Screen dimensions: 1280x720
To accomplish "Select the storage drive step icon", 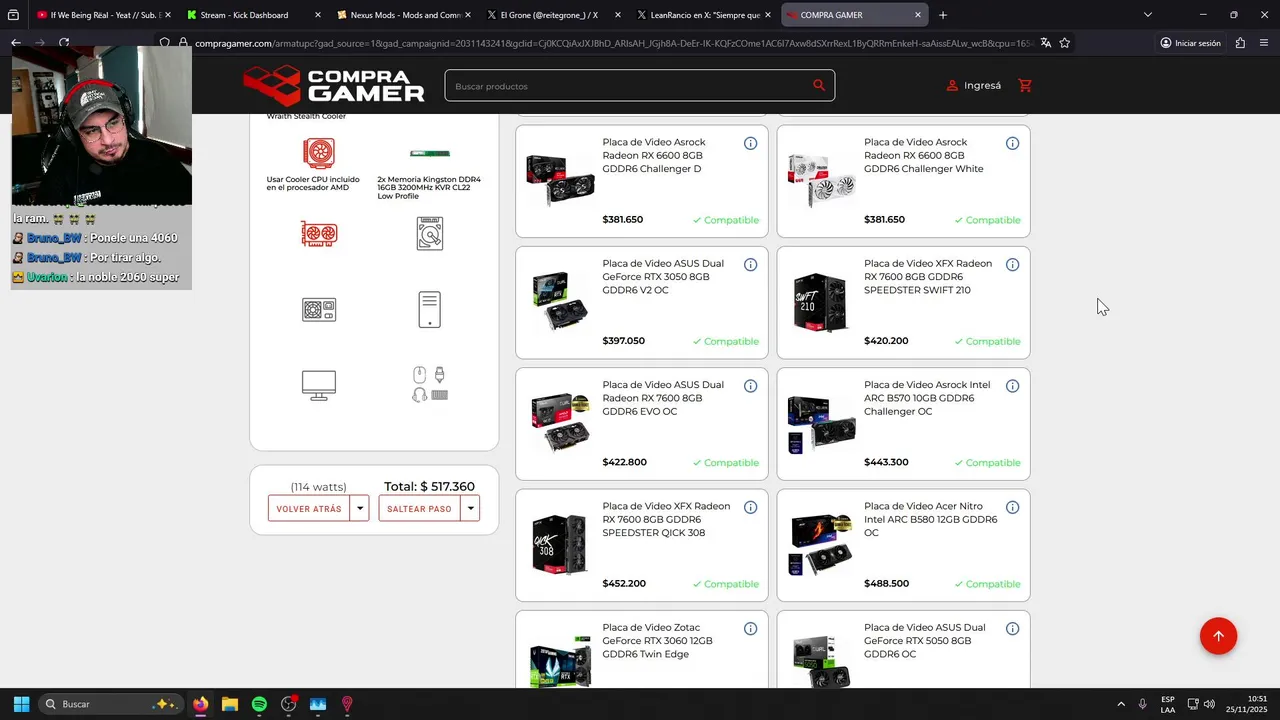I will [430, 234].
